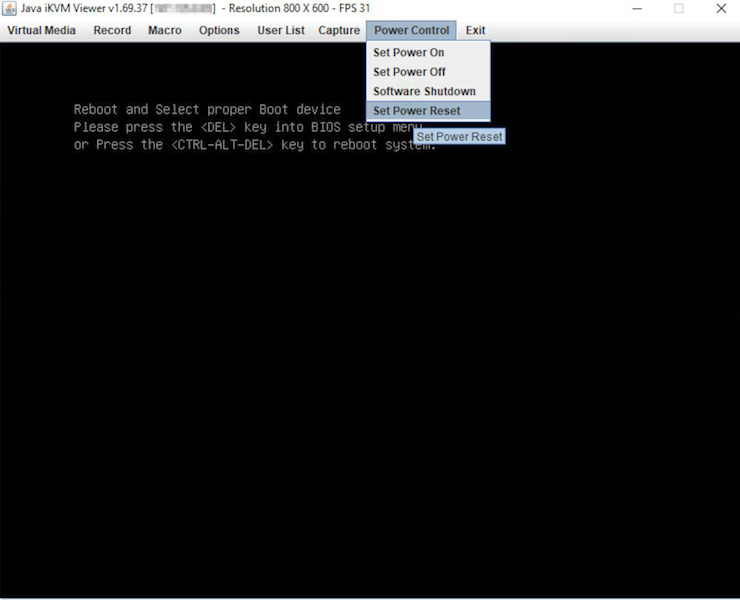This screenshot has width=740, height=600.
Task: Open the Virtual Media menu
Action: click(42, 30)
